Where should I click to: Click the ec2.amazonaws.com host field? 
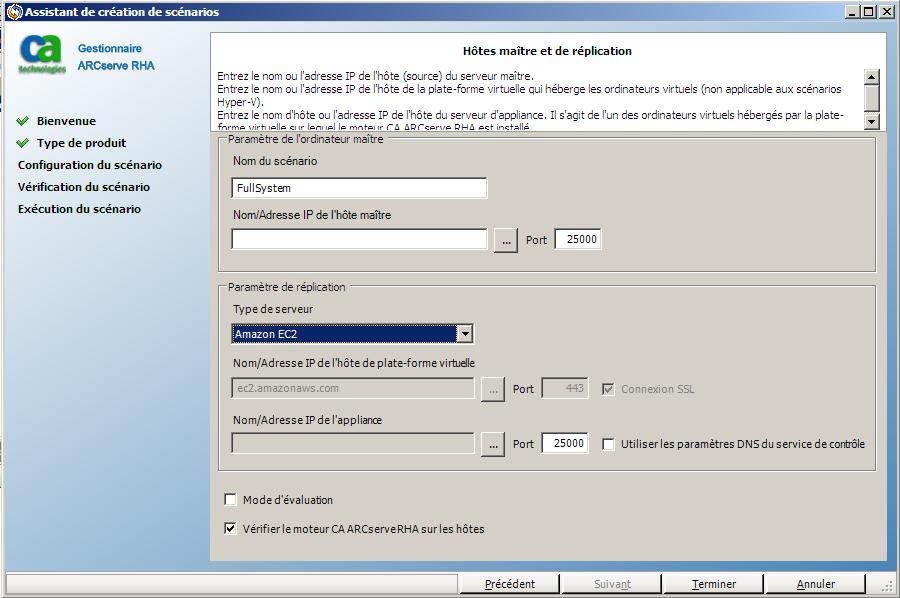[x=353, y=388]
